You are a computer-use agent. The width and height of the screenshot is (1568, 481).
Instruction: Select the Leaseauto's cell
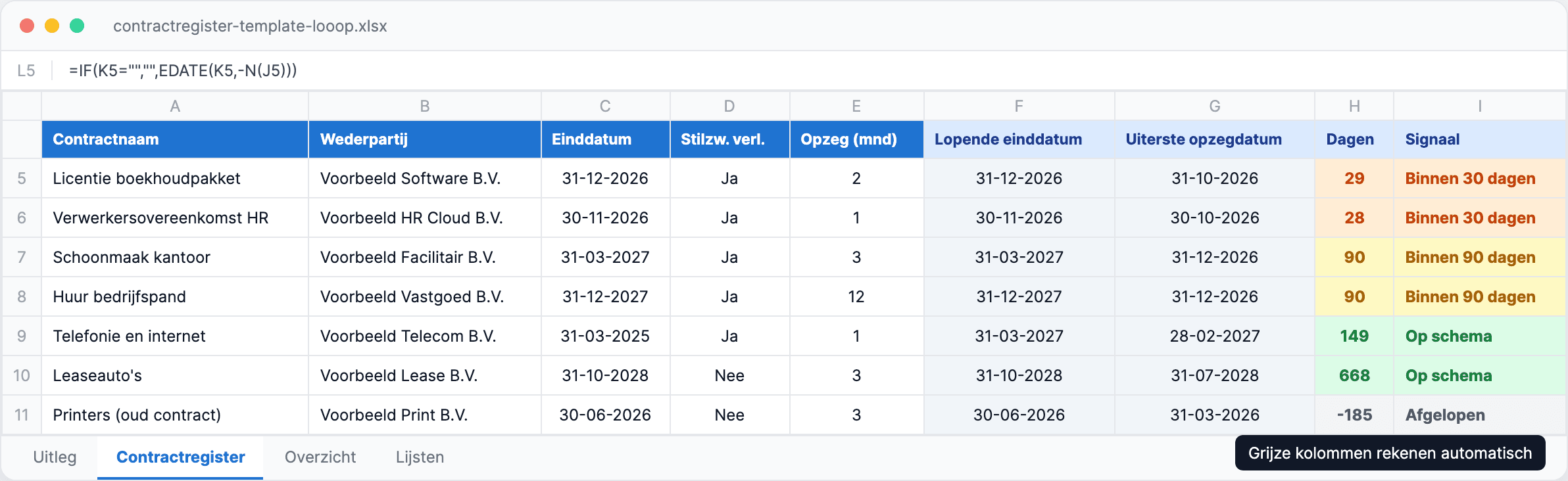coord(175,375)
